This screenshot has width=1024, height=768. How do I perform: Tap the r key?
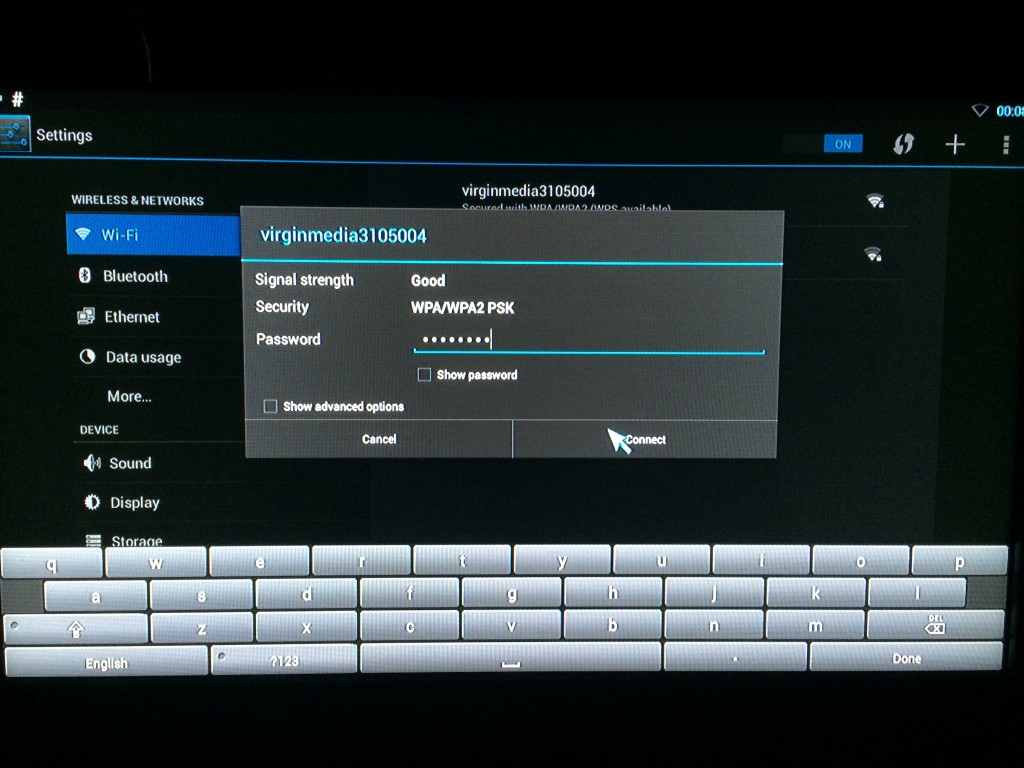pos(361,560)
